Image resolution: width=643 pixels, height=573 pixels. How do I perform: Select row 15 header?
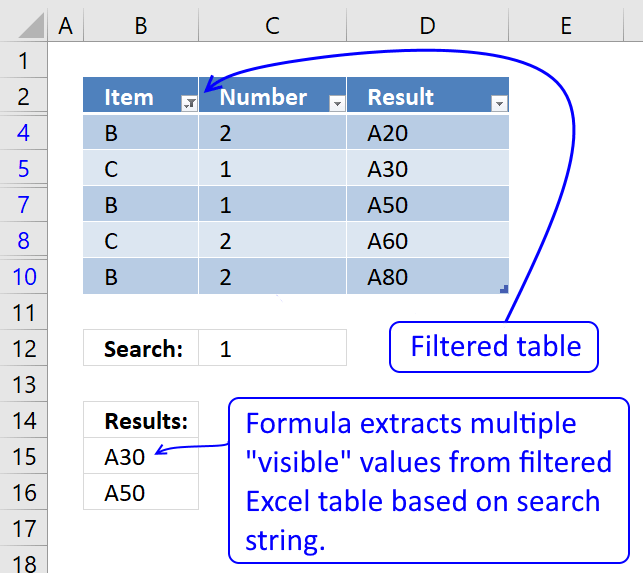[x=25, y=457]
